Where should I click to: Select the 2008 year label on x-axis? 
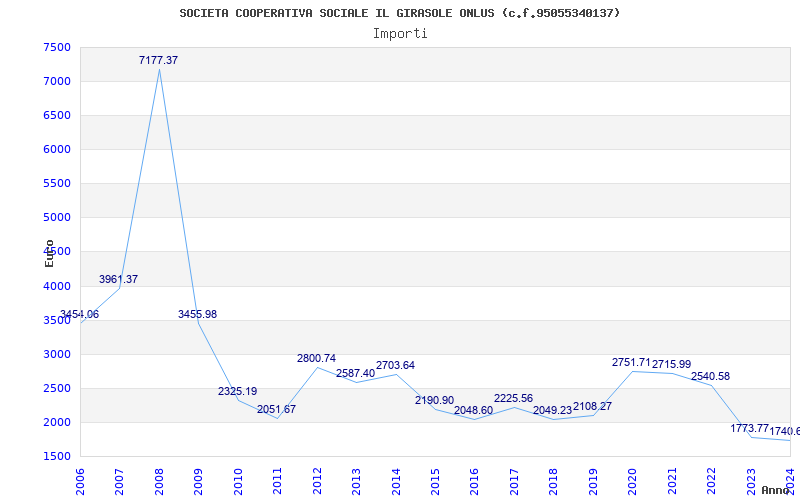point(159,480)
